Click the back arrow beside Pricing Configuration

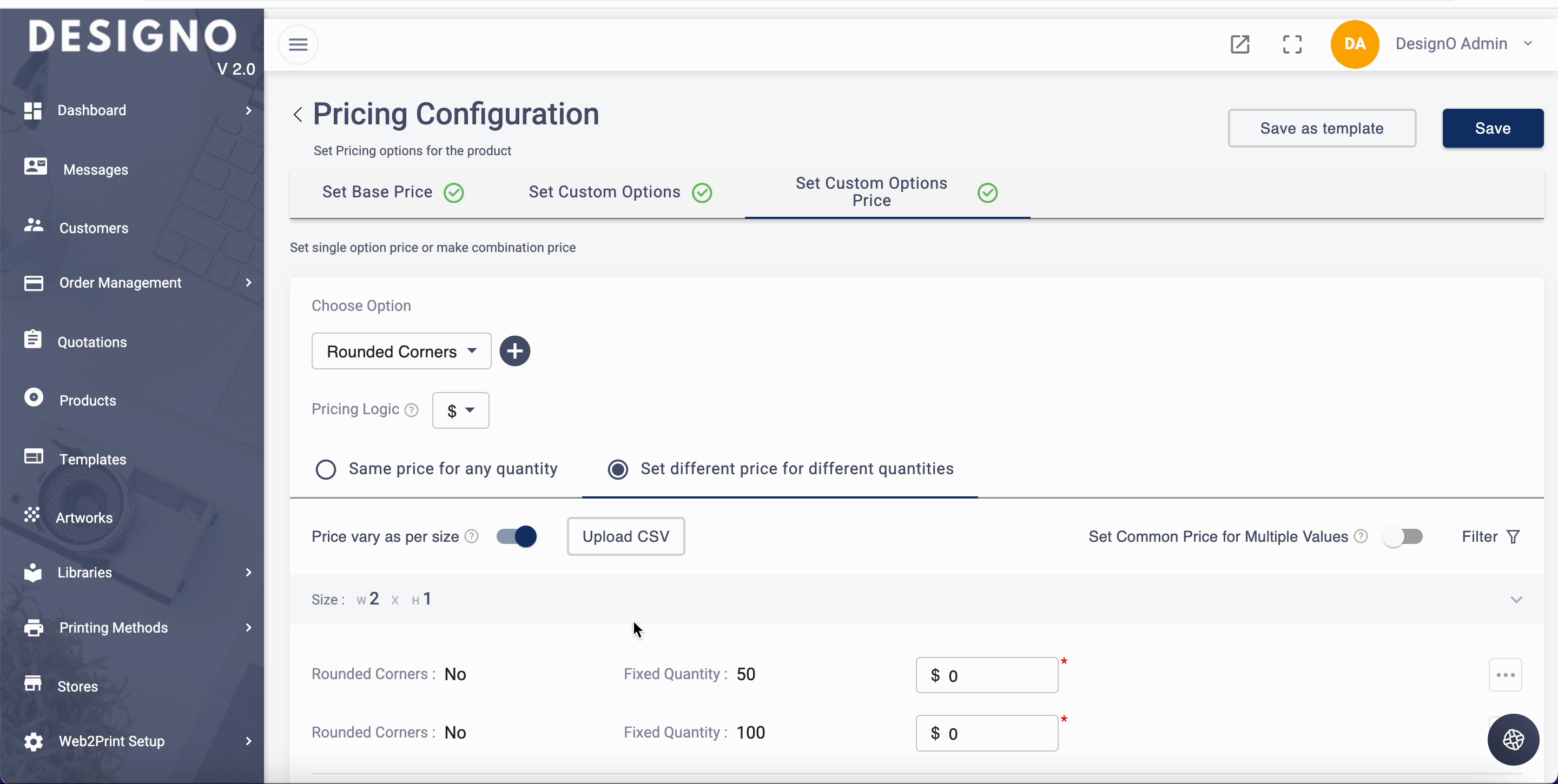click(298, 114)
